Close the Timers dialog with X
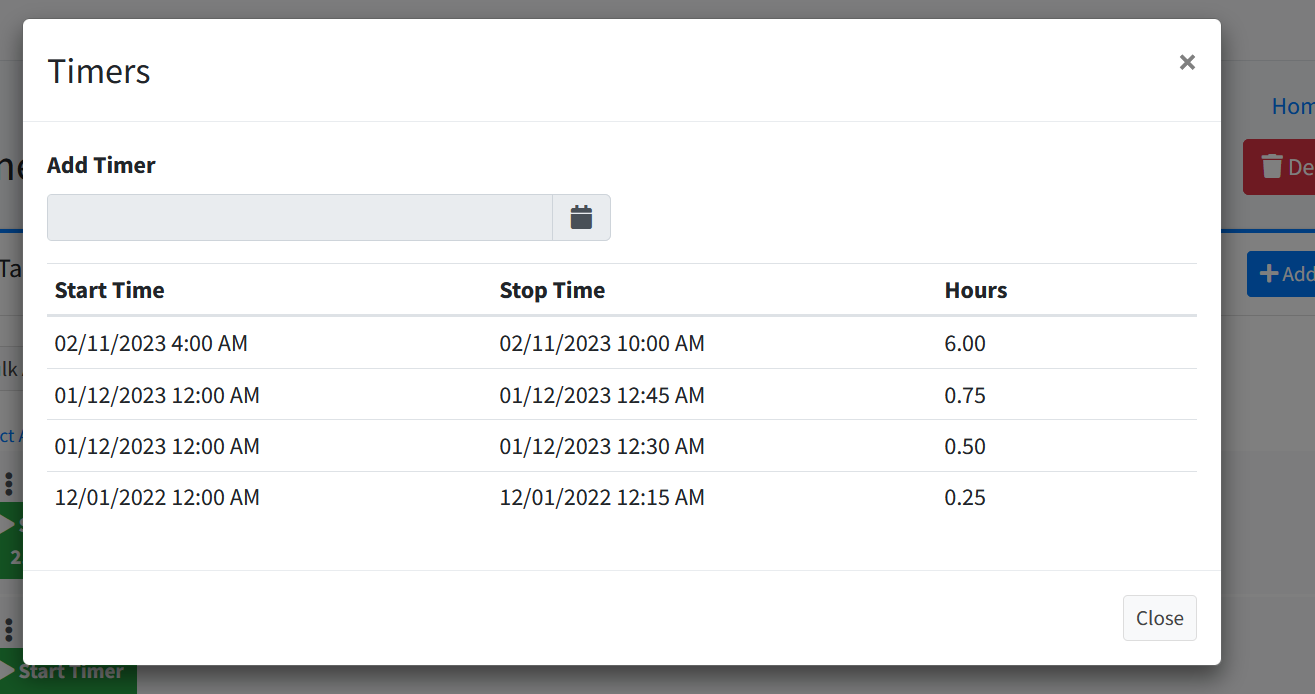The image size is (1315, 694). (x=1187, y=62)
